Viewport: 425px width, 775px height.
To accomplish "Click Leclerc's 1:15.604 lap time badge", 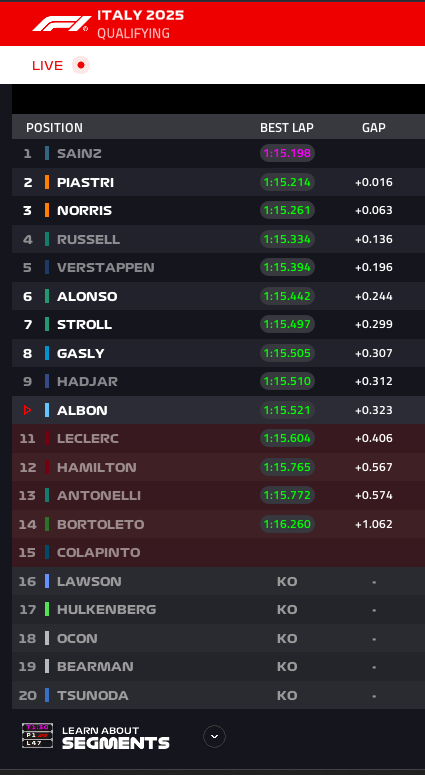I will [287, 438].
